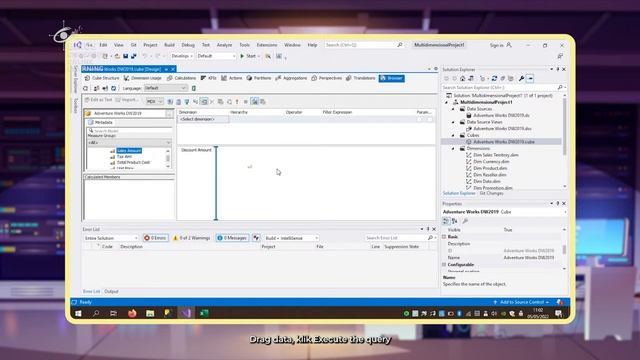
Task: Toggle the Warnings filter in Error List
Action: point(191,238)
